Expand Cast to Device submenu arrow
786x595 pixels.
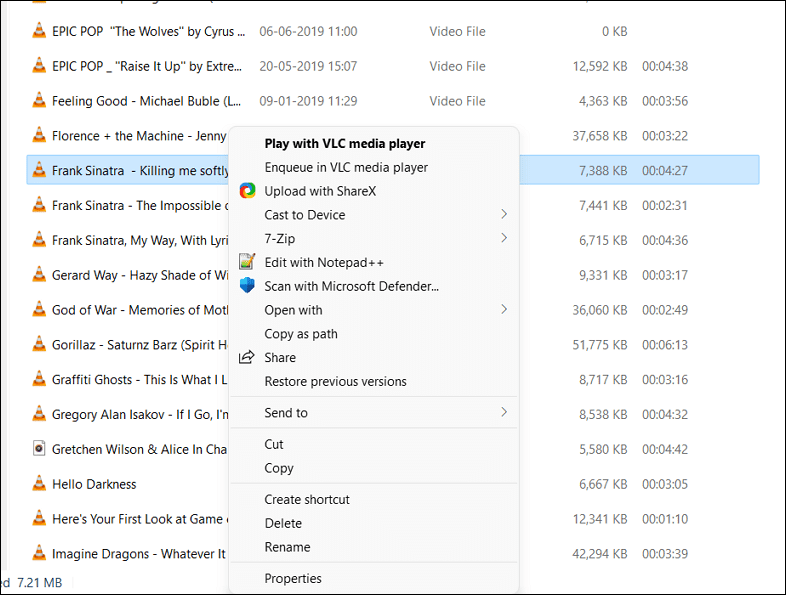tap(504, 214)
